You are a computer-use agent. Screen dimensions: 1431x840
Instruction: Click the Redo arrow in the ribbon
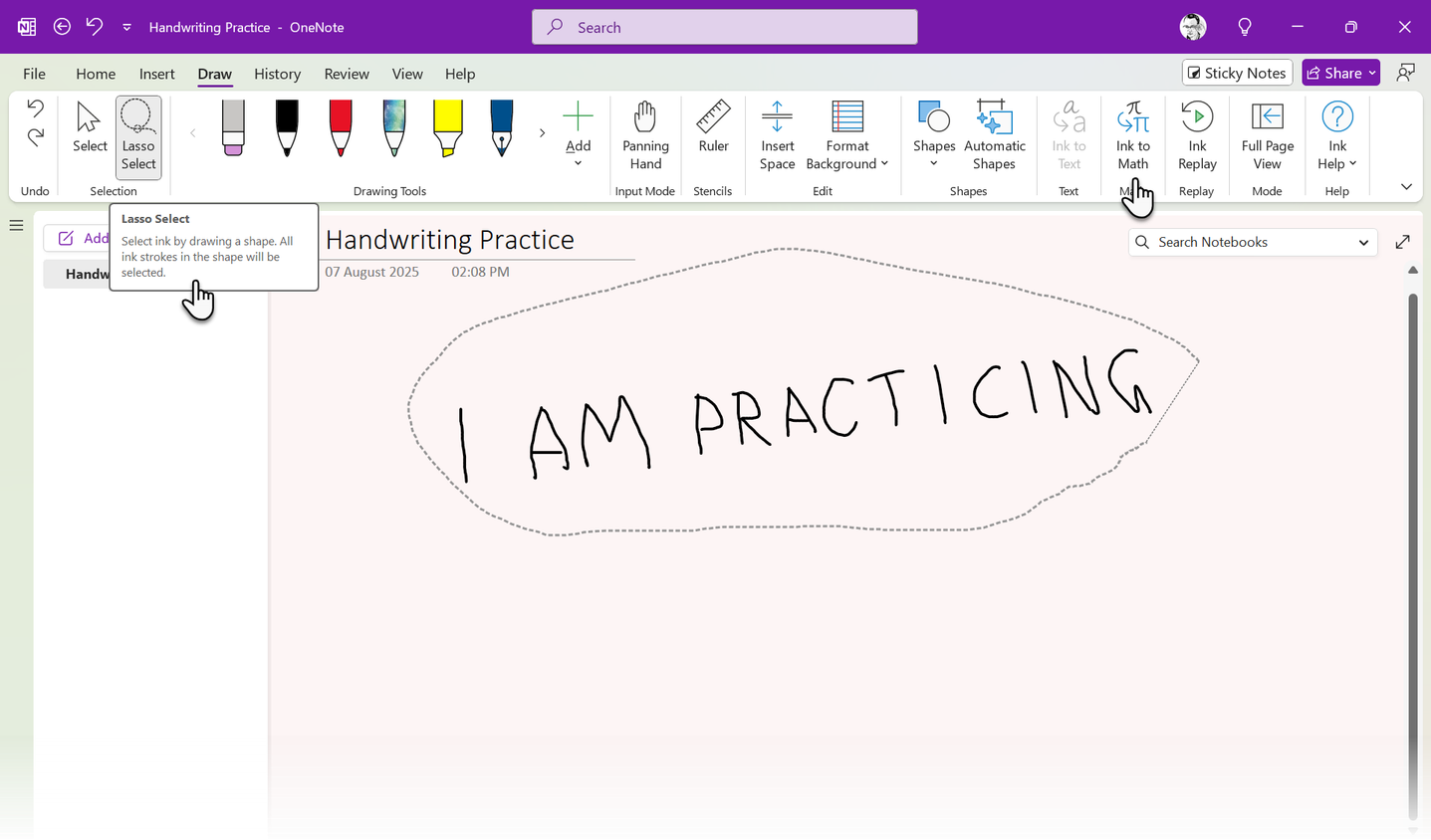[x=35, y=137]
